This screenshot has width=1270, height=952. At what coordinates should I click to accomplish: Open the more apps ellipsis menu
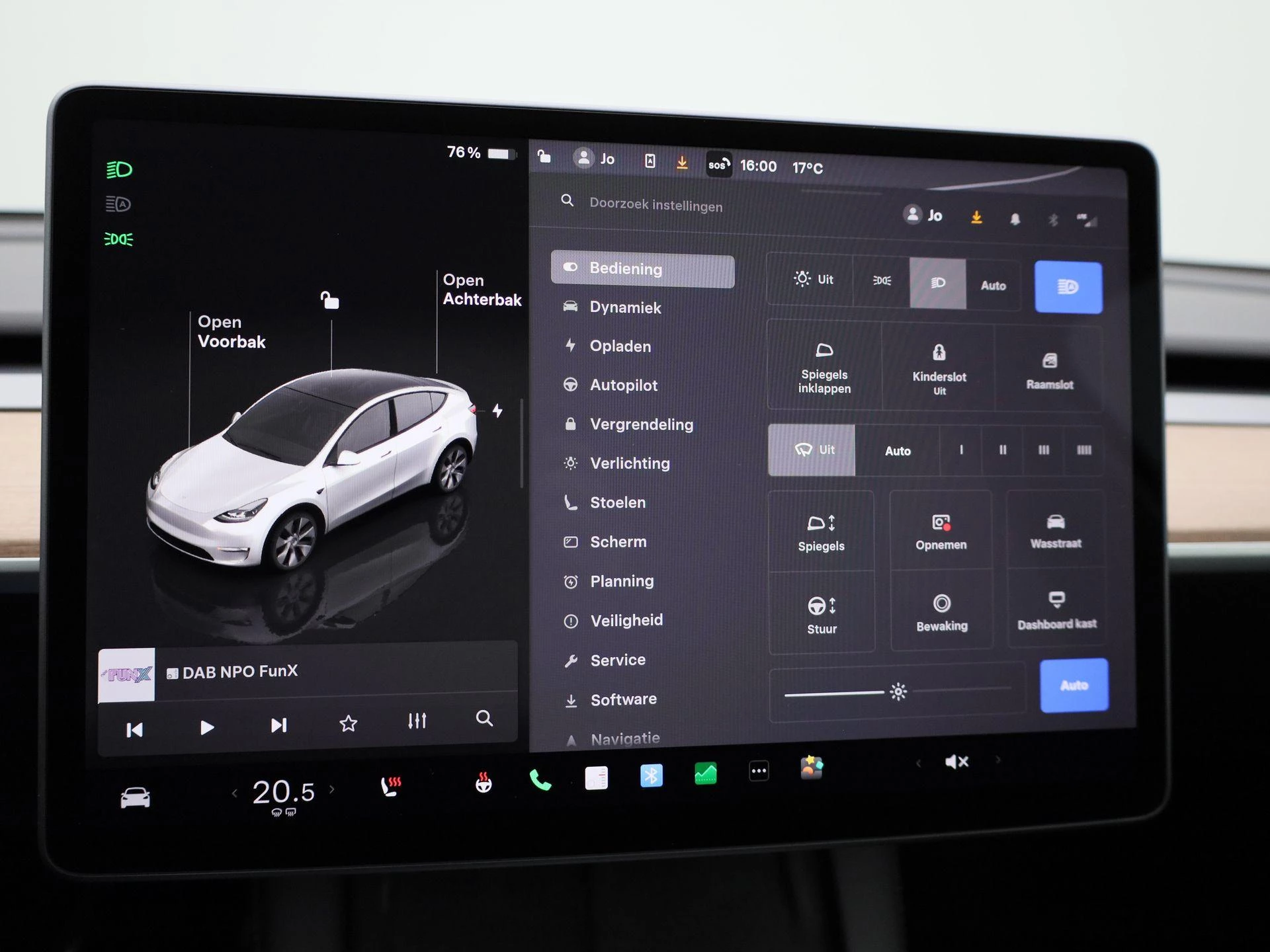(x=759, y=771)
